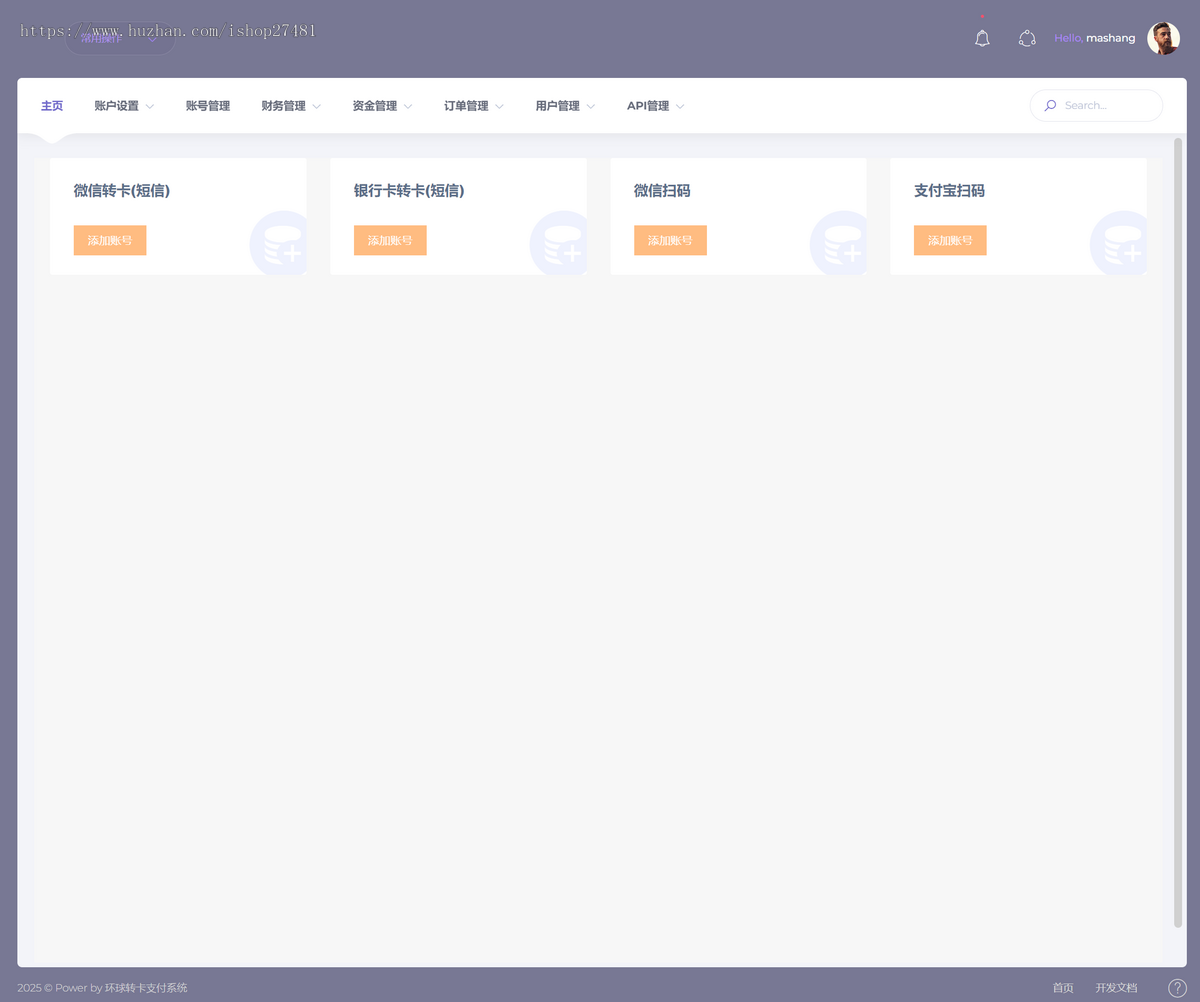Select the API管理 menu label

[648, 106]
